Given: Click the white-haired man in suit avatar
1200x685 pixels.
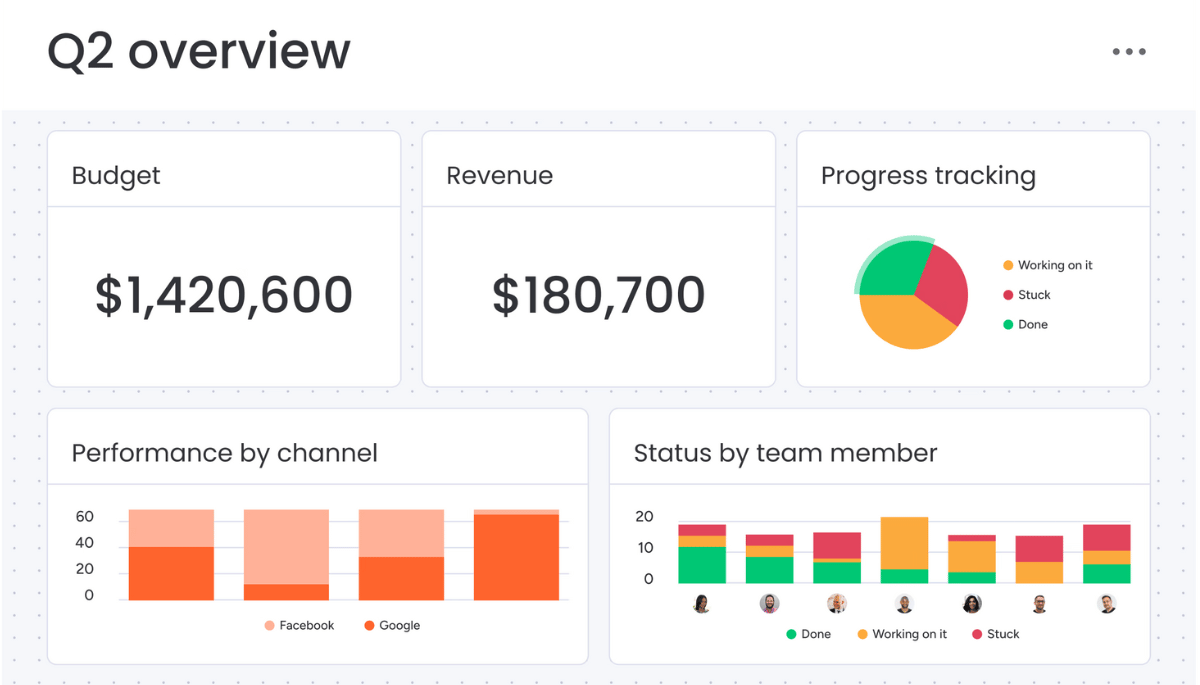Looking at the screenshot, I should (x=837, y=604).
